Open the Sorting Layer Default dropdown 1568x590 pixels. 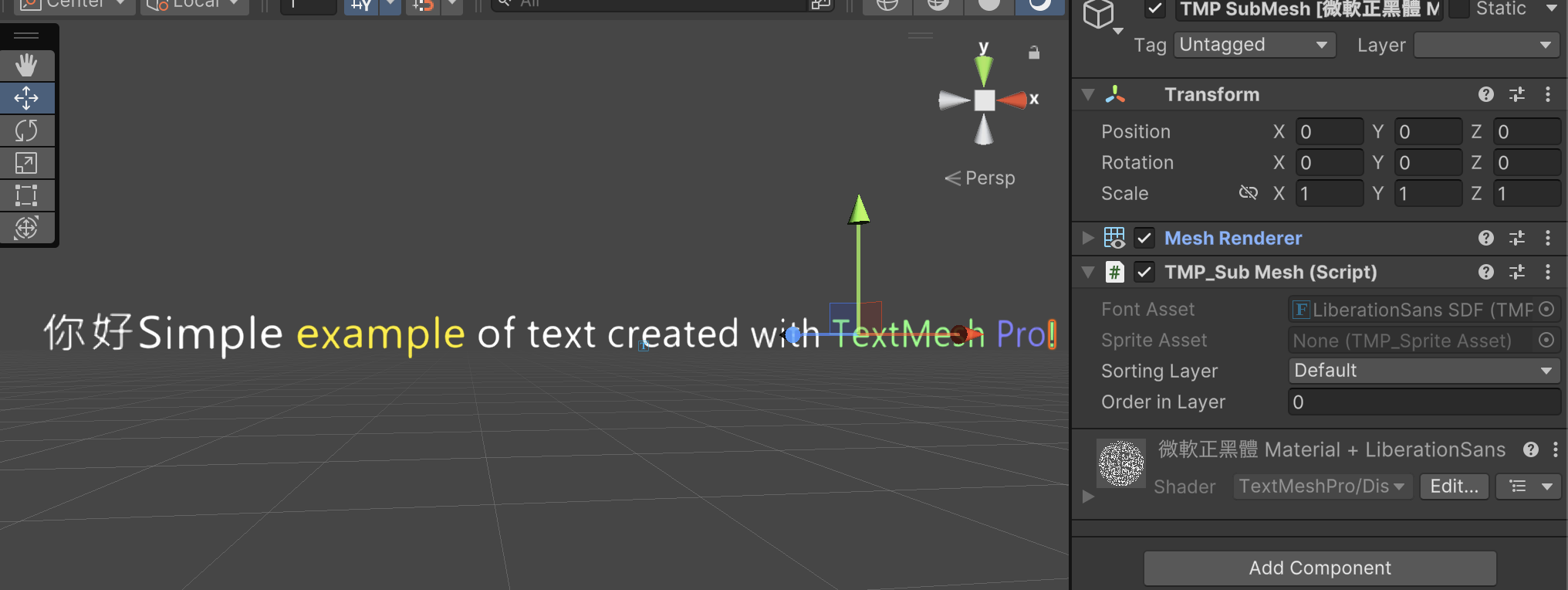click(x=1424, y=371)
